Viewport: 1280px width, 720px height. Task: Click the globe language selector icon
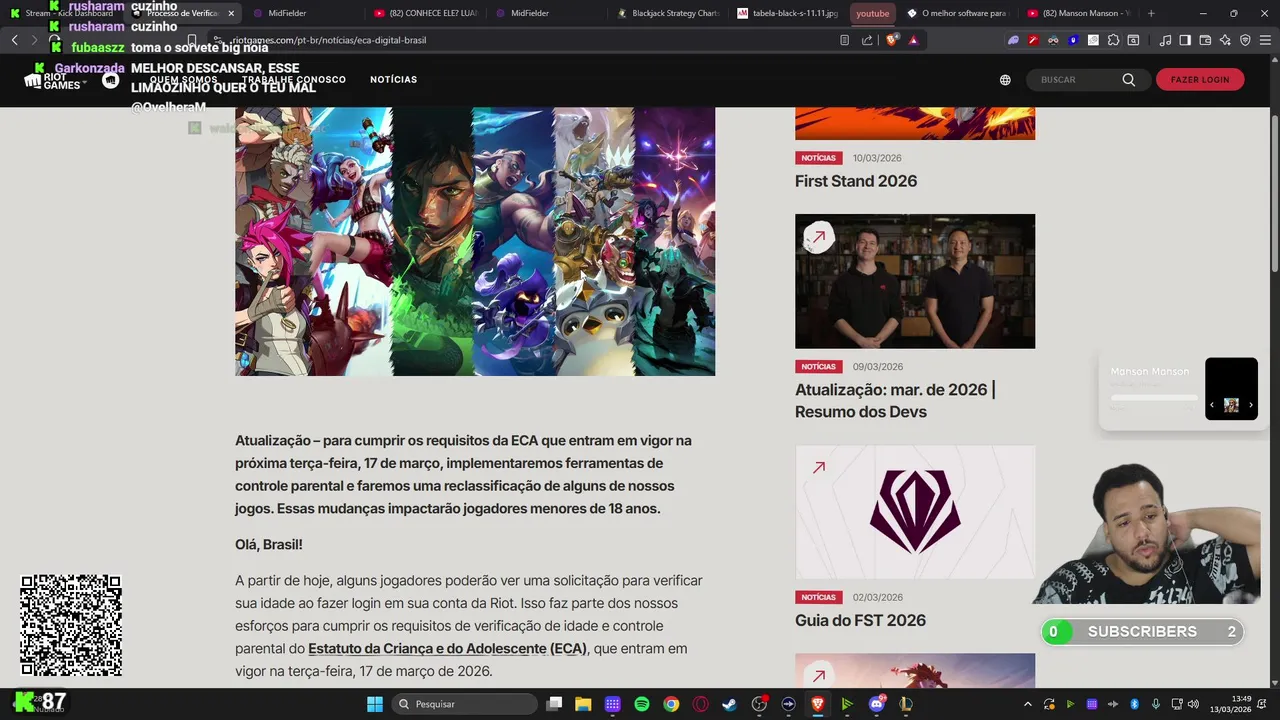1005,80
